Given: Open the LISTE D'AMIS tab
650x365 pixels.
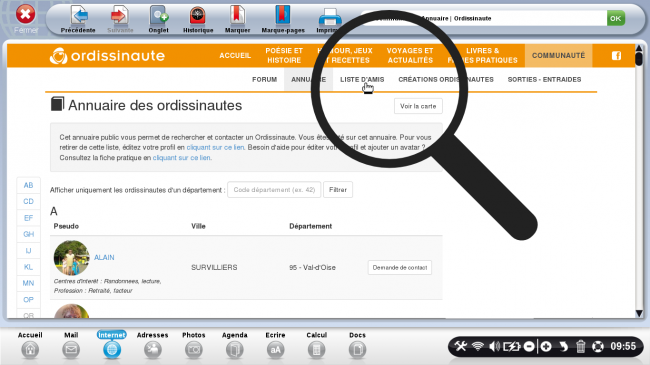Looking at the screenshot, I should coord(362,79).
